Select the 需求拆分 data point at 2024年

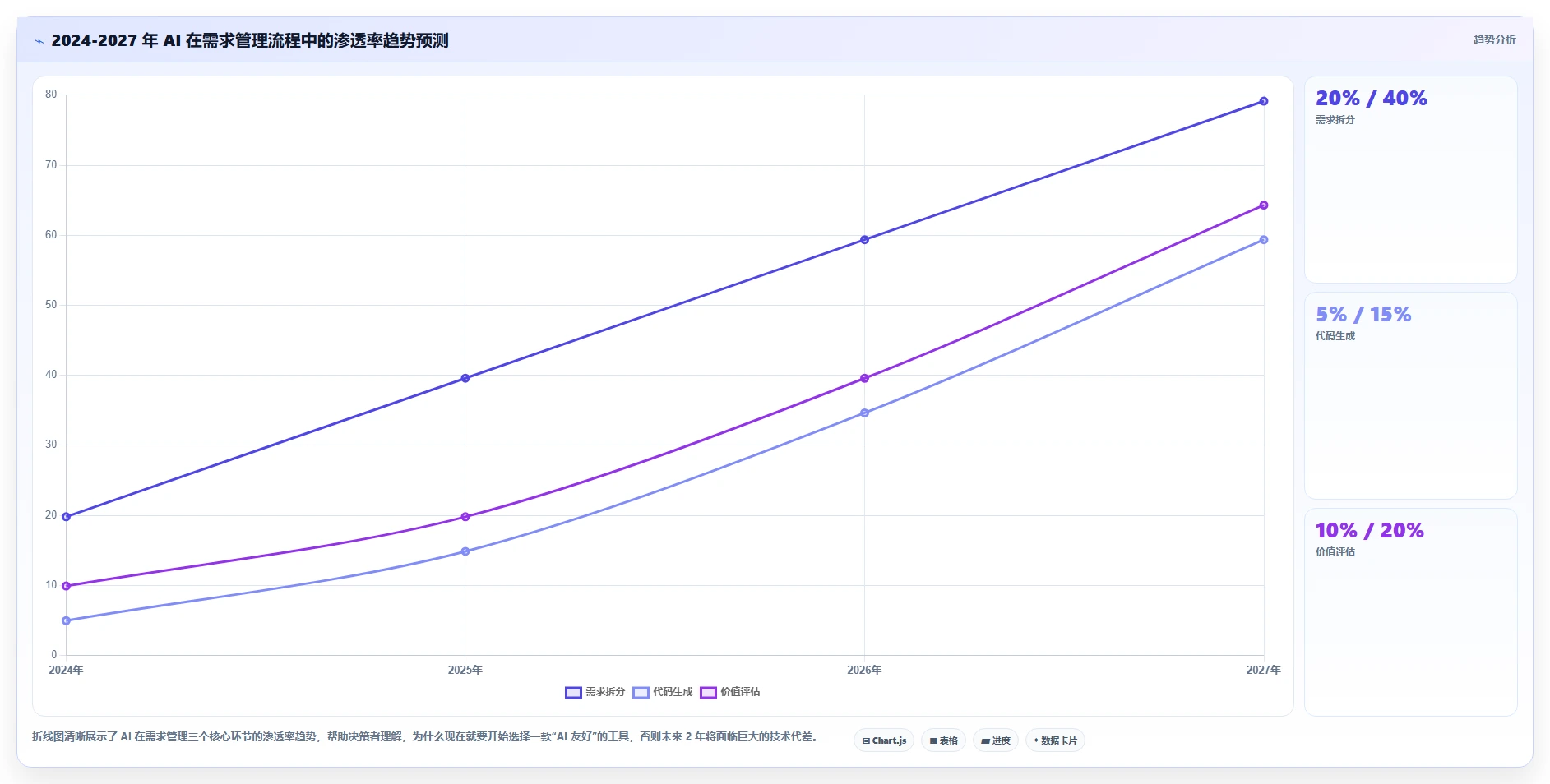[66, 517]
